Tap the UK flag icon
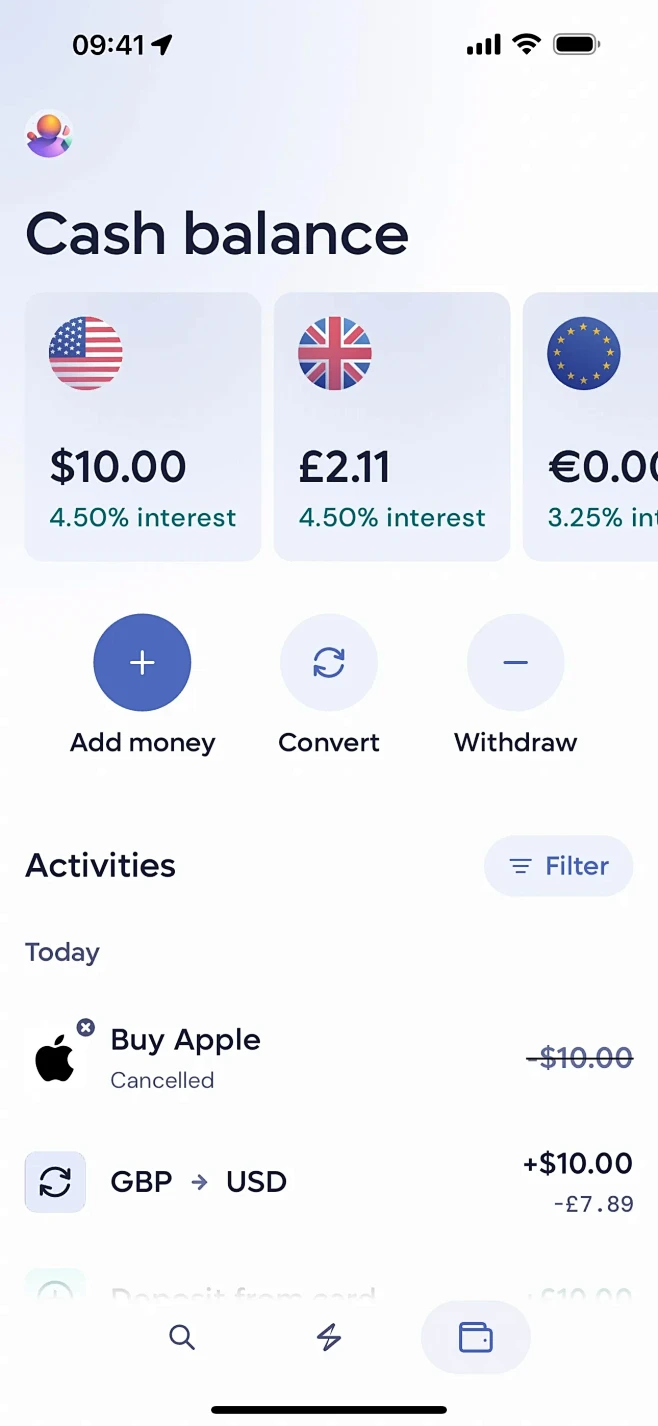The height and width of the screenshot is (1426, 658). pos(335,354)
